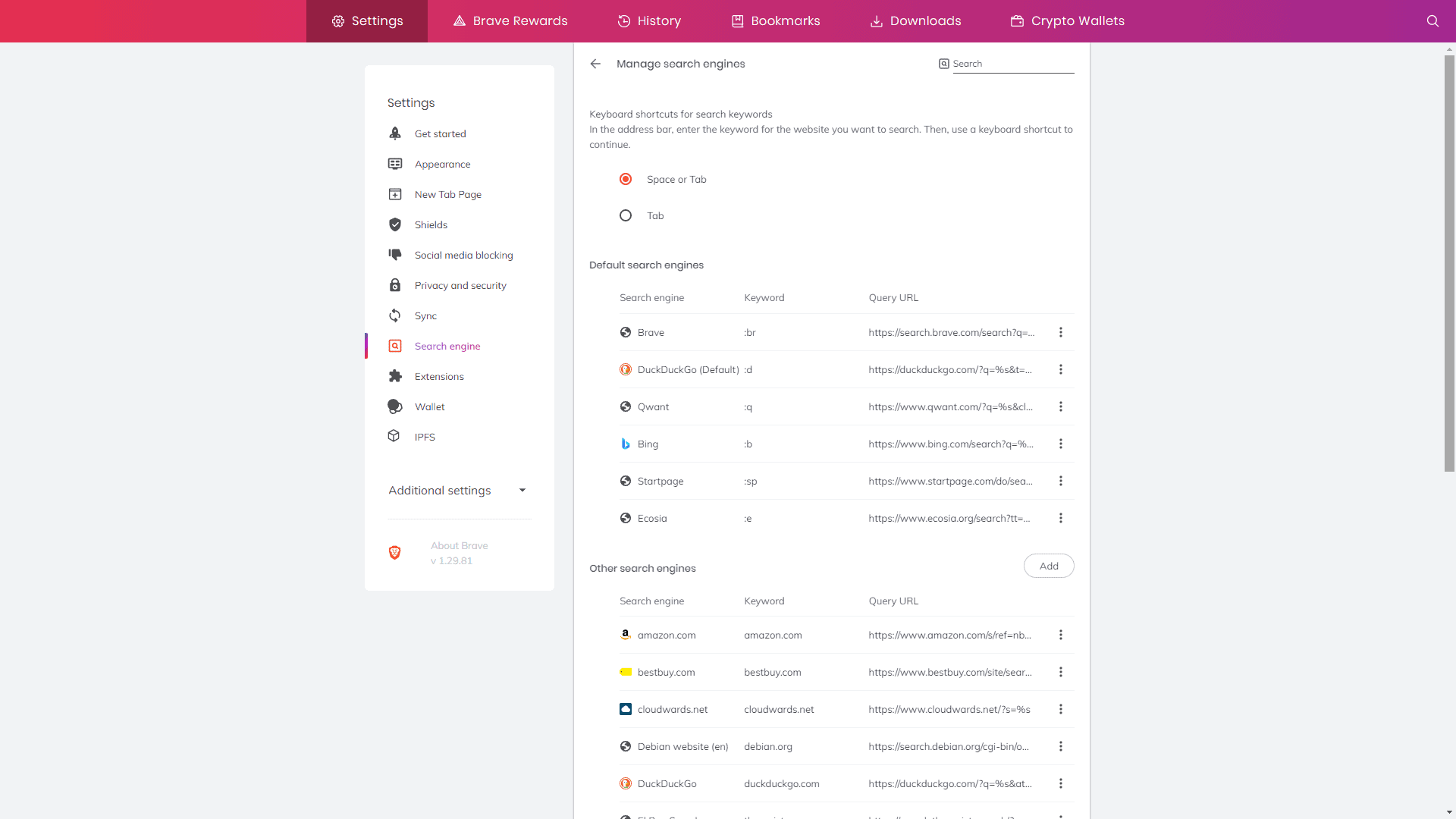Open the Bookmarks tab
This screenshot has width=1456, height=819.
[x=775, y=21]
